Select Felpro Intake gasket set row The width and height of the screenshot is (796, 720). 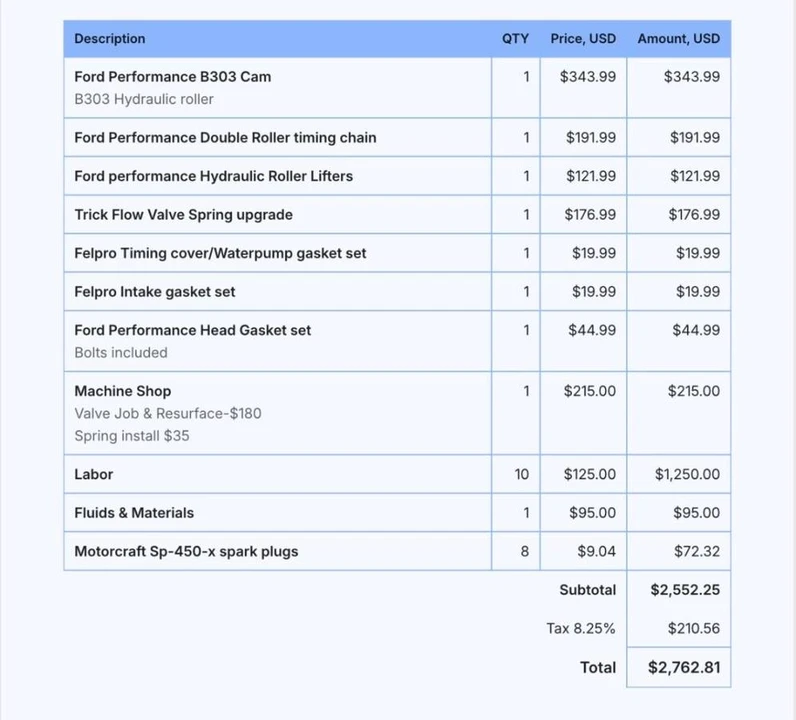click(x=397, y=291)
